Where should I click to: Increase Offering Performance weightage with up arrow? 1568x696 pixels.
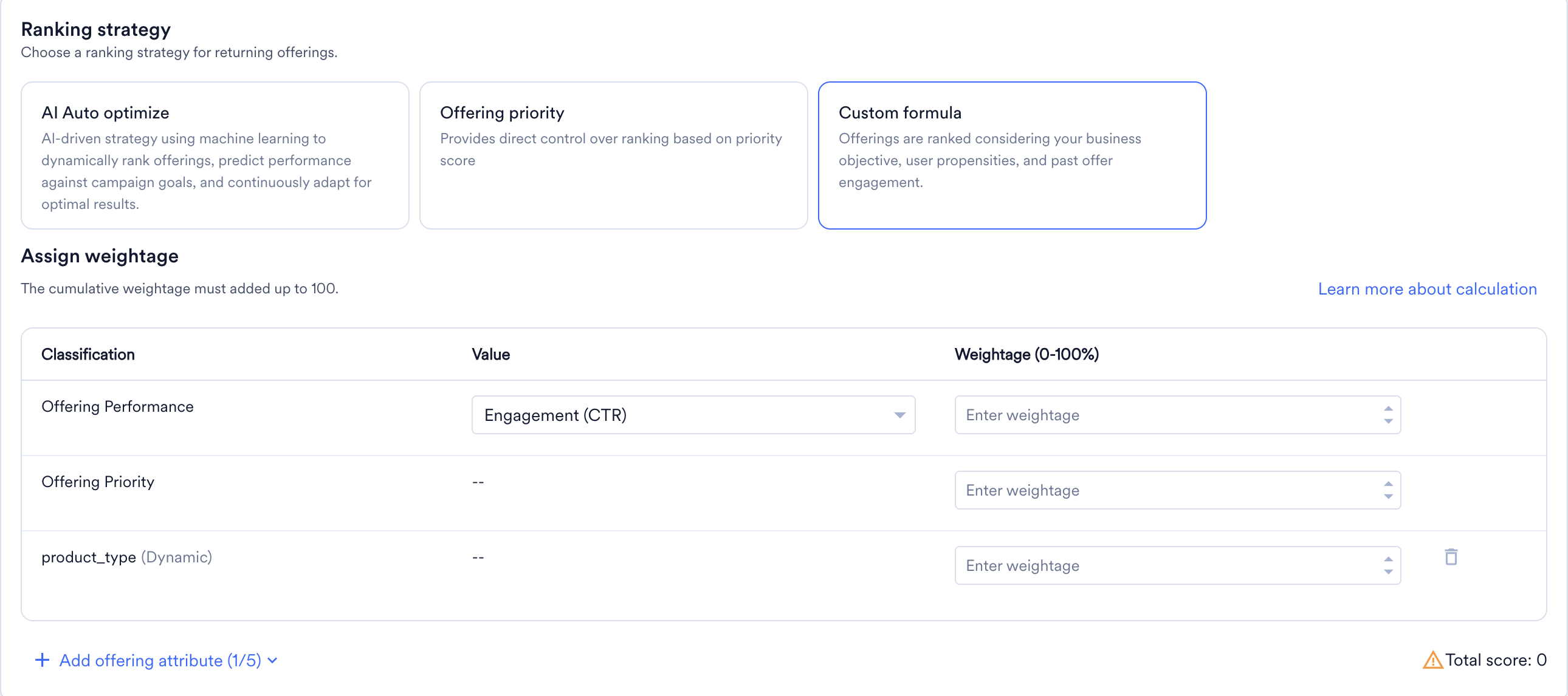click(x=1389, y=409)
